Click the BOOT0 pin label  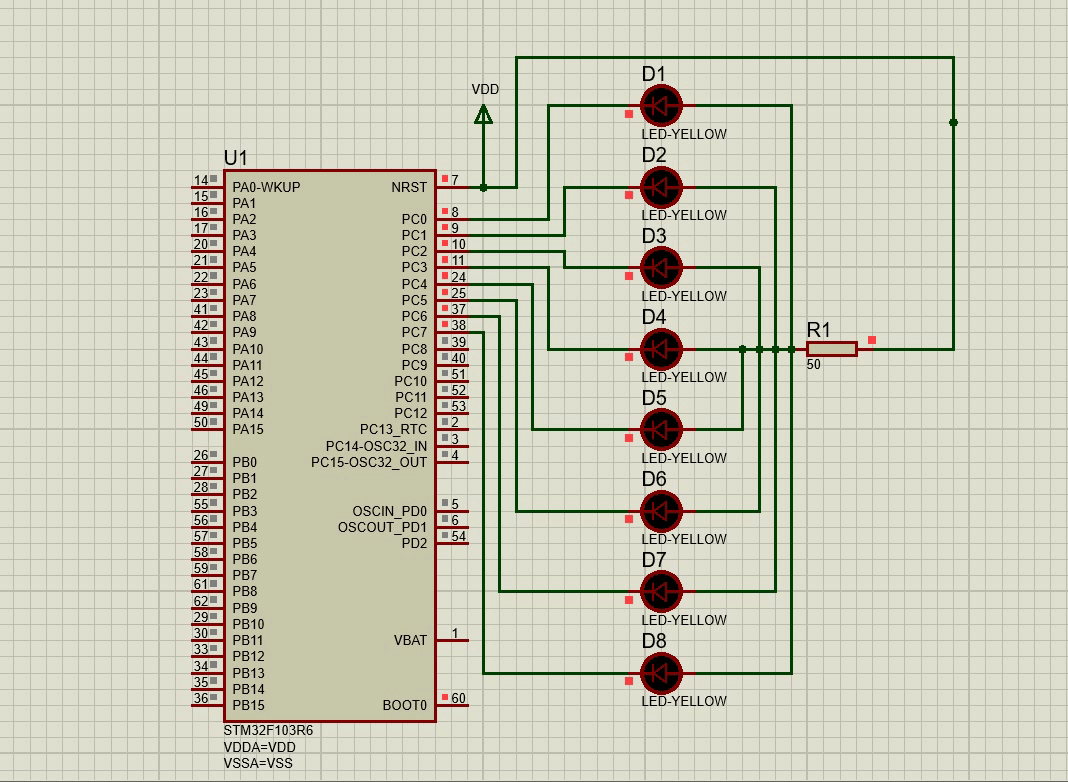(x=405, y=705)
